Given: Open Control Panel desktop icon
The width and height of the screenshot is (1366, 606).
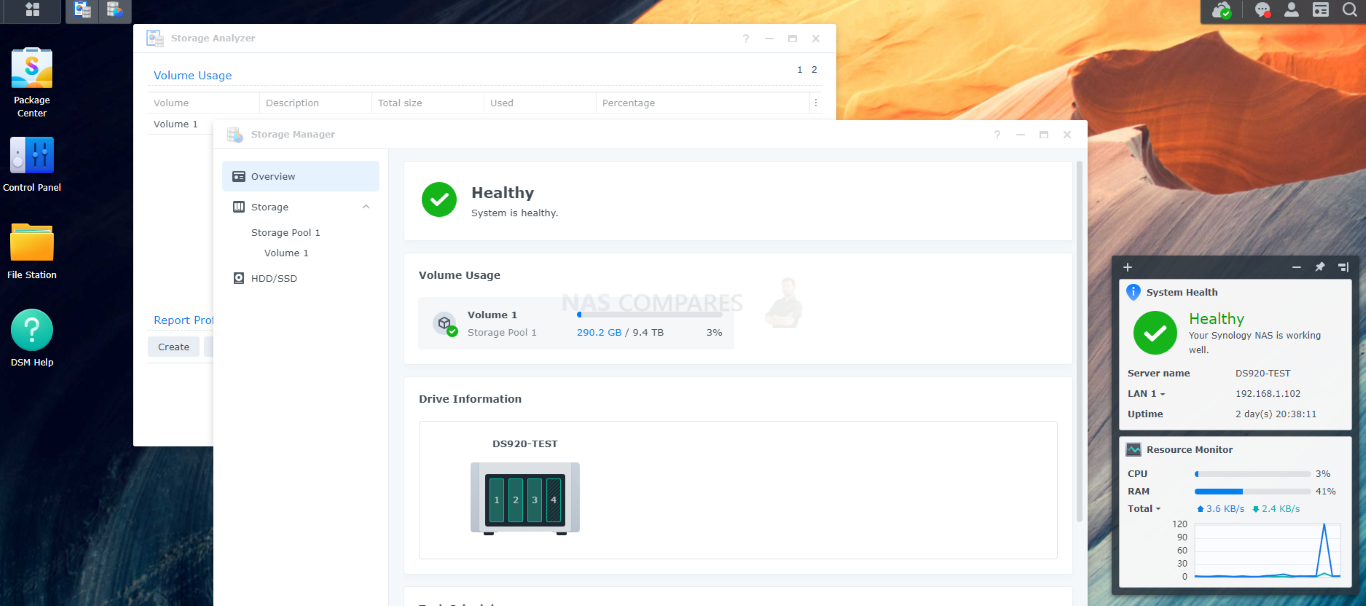Looking at the screenshot, I should 32,156.
